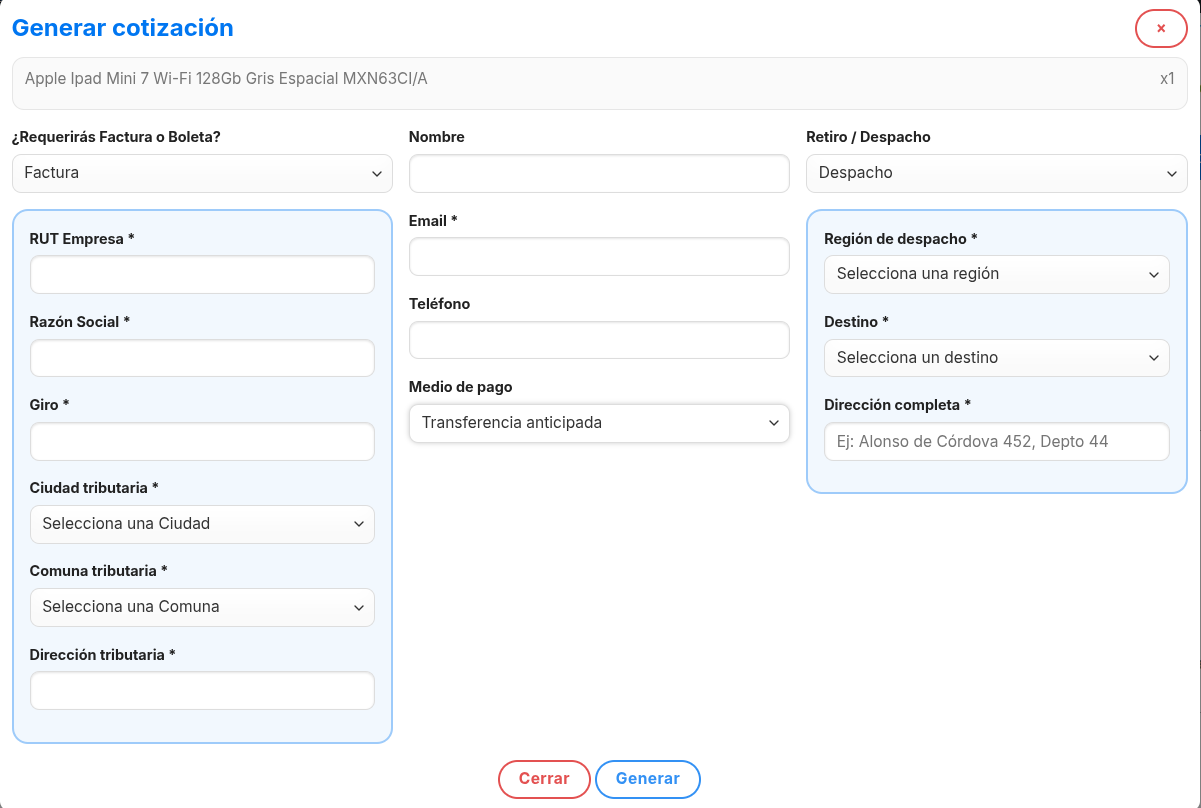
Task: Focus the Email input field
Action: click(x=599, y=257)
